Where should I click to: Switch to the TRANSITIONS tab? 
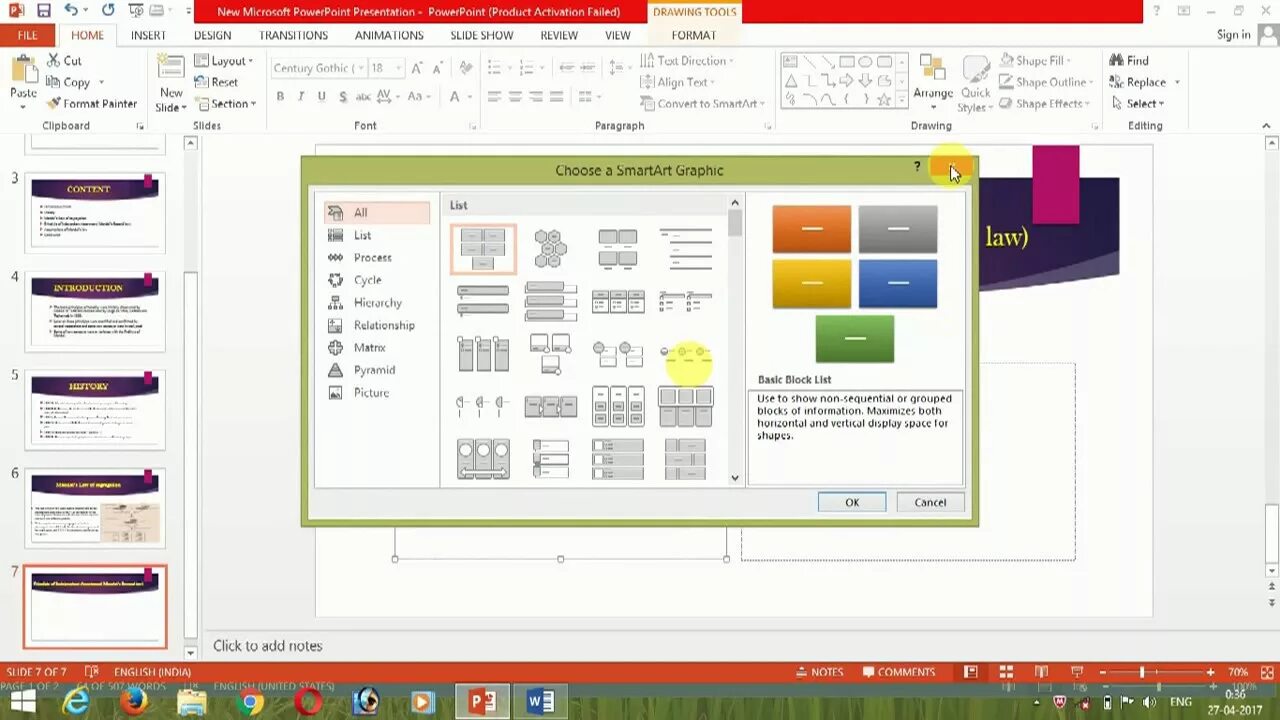pyautogui.click(x=293, y=35)
